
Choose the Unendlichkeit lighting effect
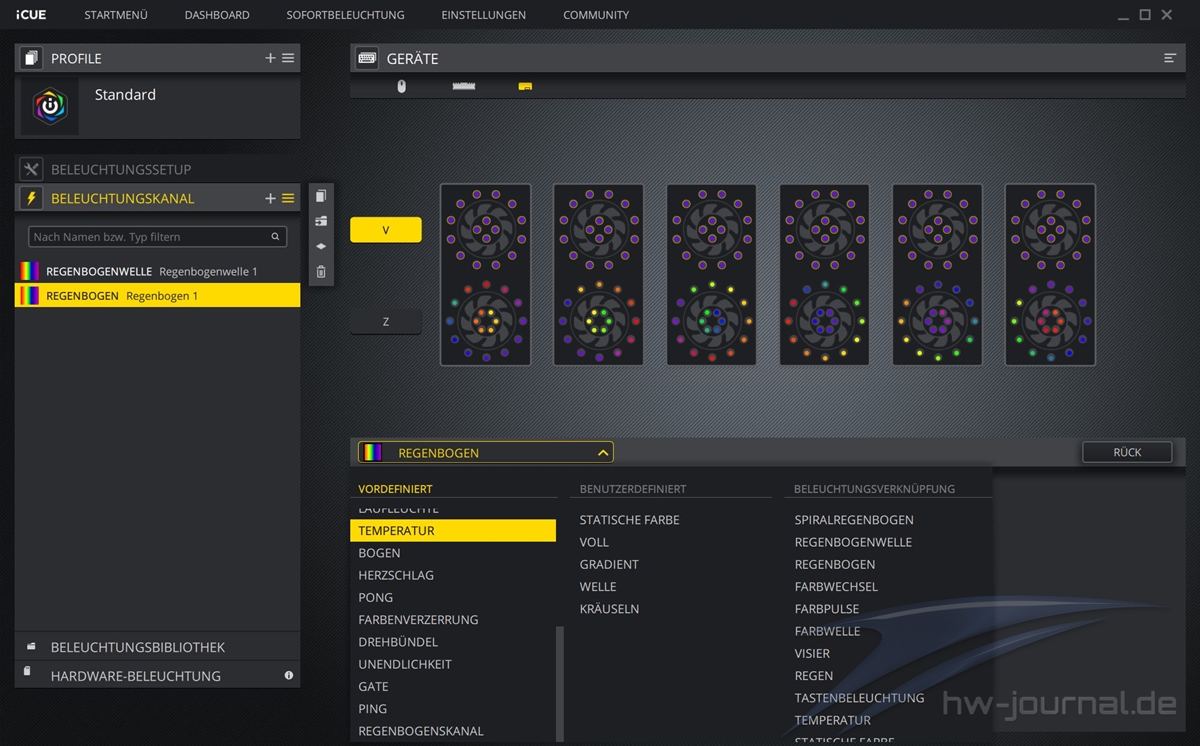click(405, 664)
